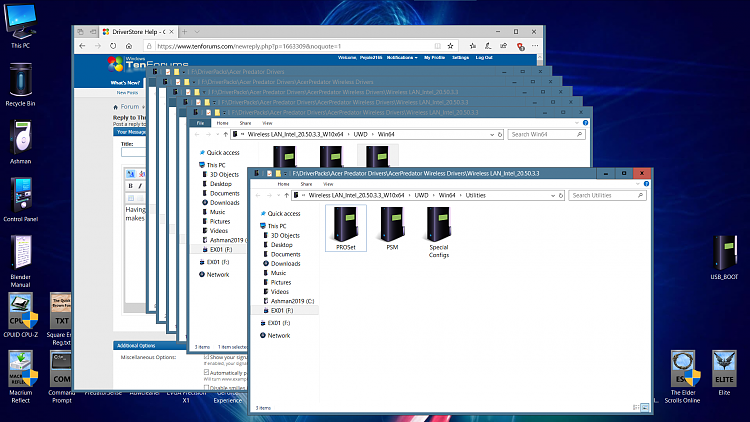Click What's New button on TenForums
This screenshot has width=750, height=422.
pos(125,82)
